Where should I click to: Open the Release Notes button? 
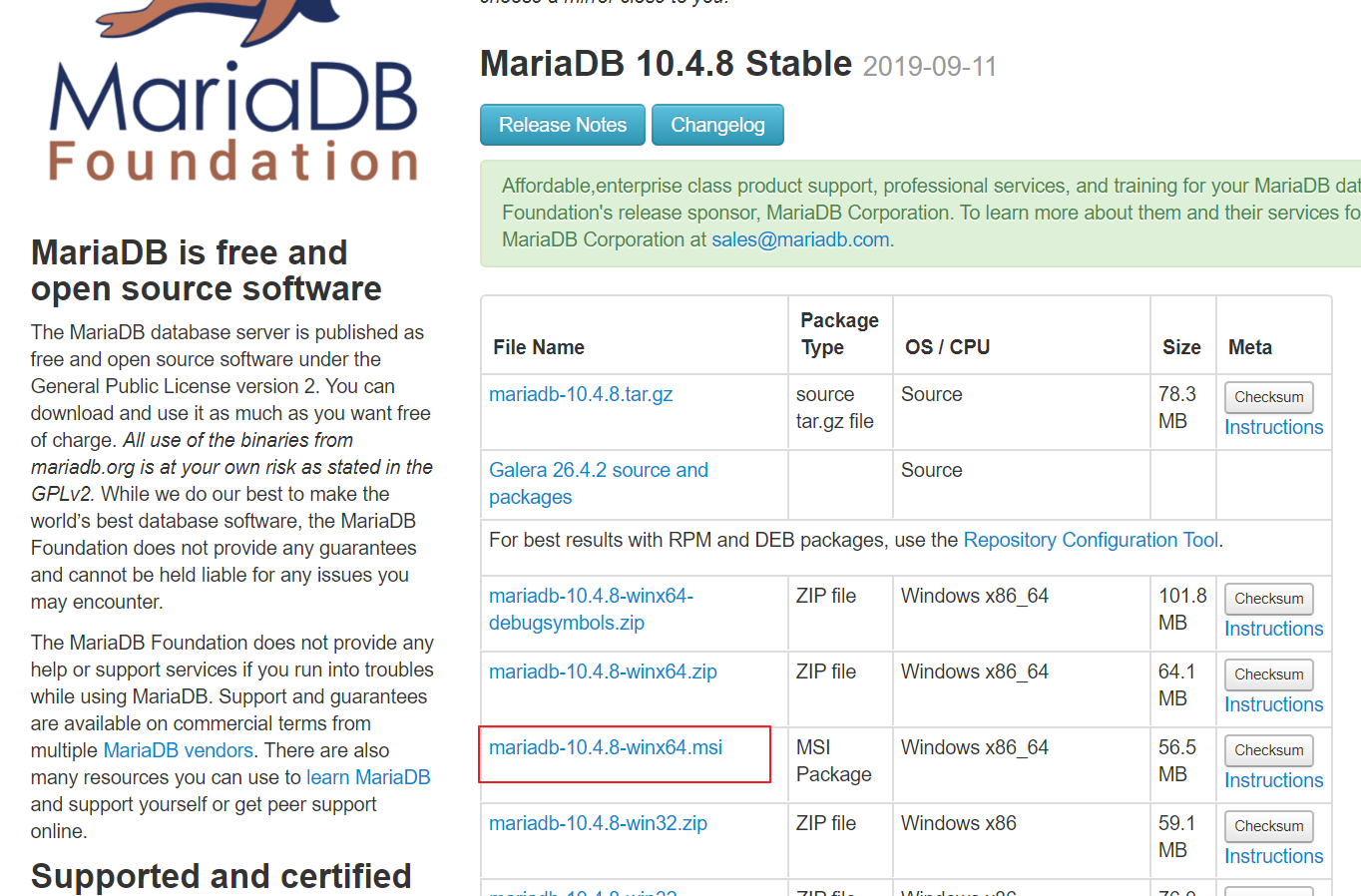[563, 125]
